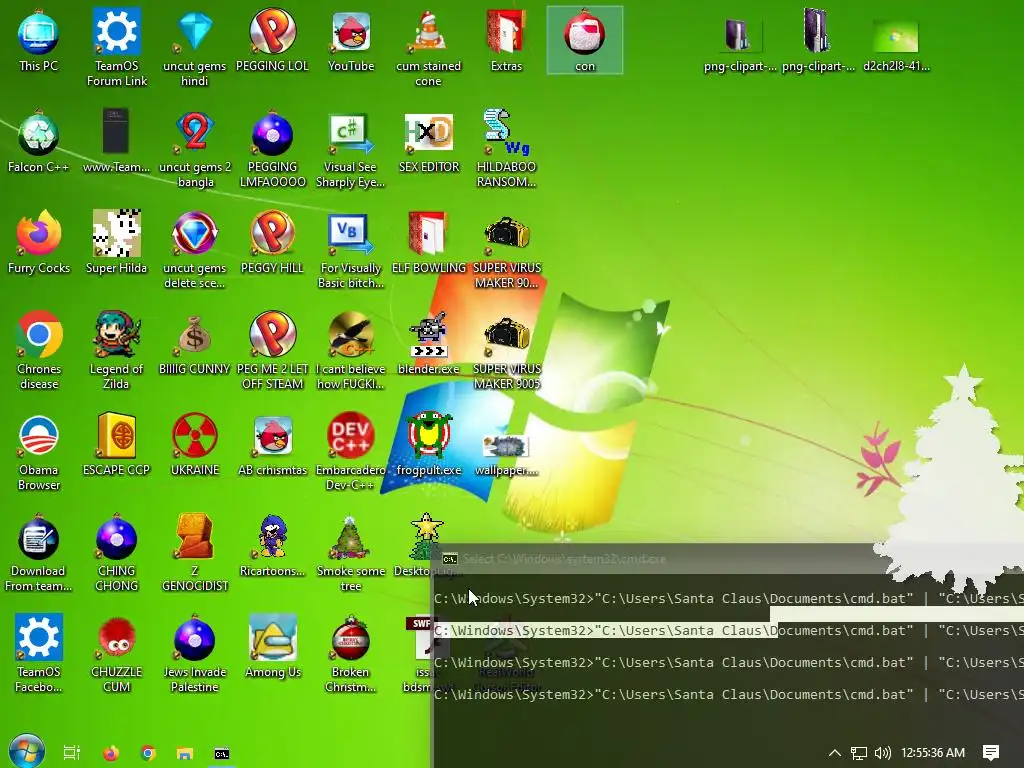Open the network tray icon
The image size is (1024, 768).
tap(859, 753)
